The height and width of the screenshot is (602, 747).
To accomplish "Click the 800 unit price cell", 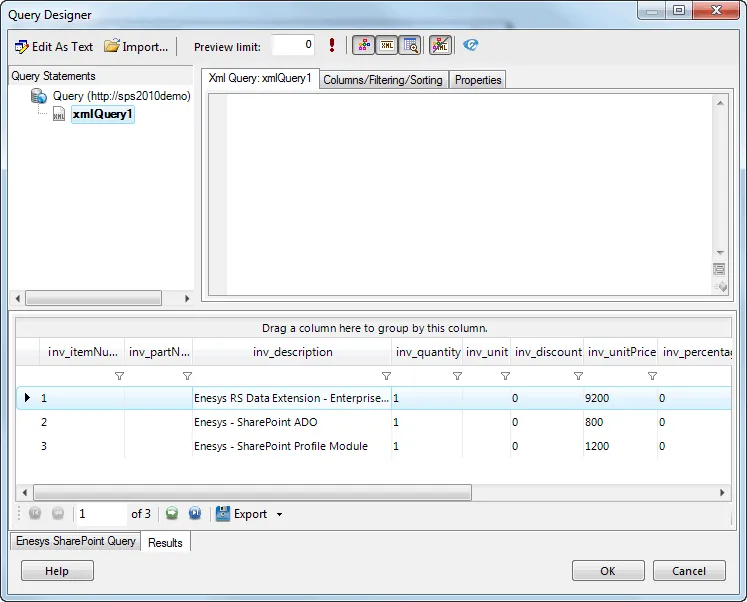I will coord(620,422).
